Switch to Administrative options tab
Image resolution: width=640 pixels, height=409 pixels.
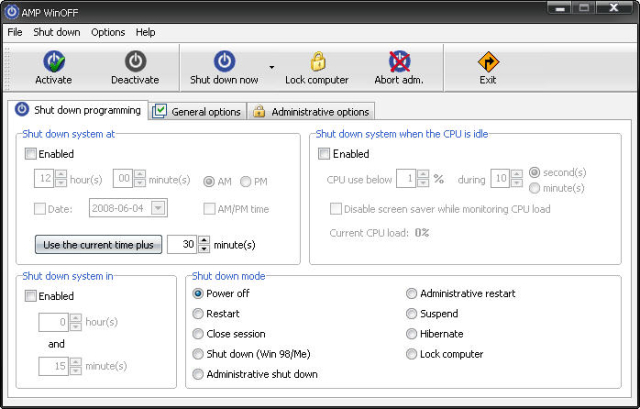pyautogui.click(x=311, y=111)
